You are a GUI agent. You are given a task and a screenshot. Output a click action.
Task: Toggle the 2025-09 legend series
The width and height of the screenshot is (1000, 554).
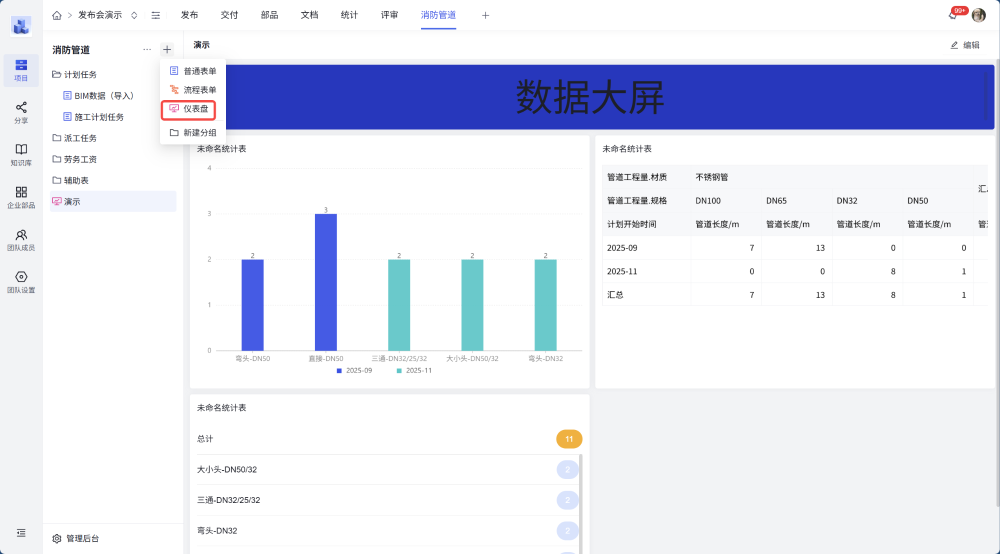click(x=353, y=370)
